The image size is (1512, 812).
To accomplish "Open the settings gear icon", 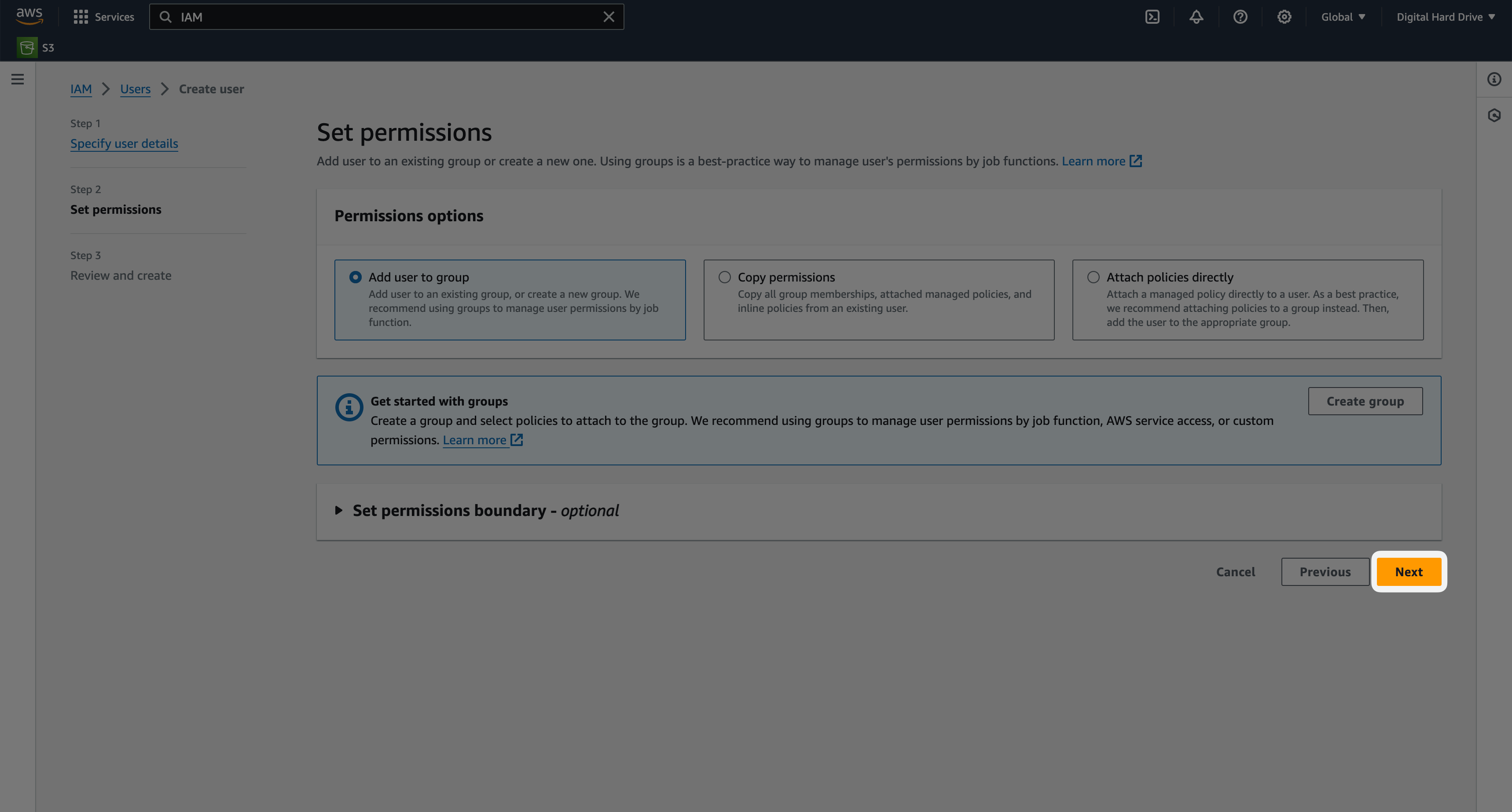I will 1284,17.
